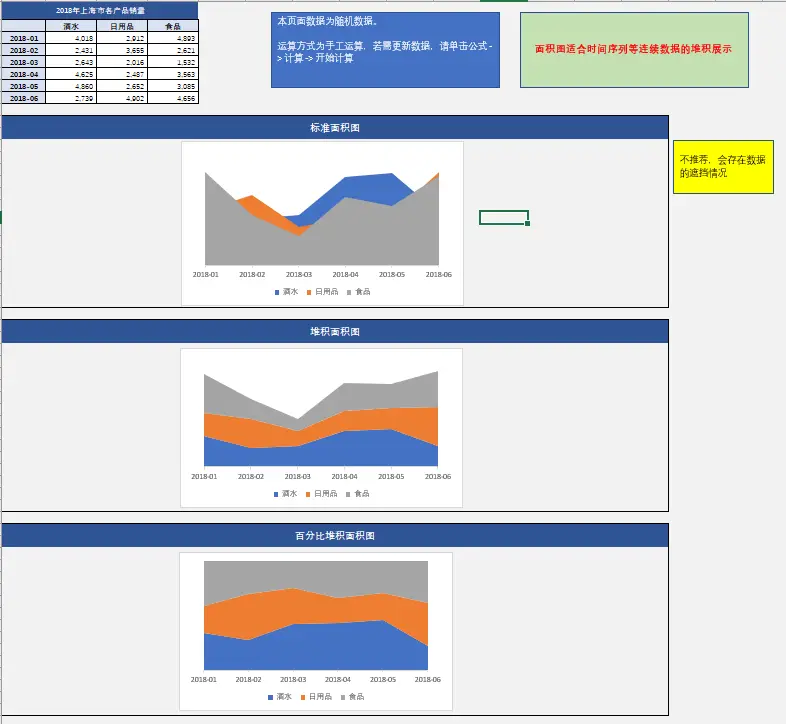Select the green text box with red text
The height and width of the screenshot is (724, 786).
click(x=634, y=50)
